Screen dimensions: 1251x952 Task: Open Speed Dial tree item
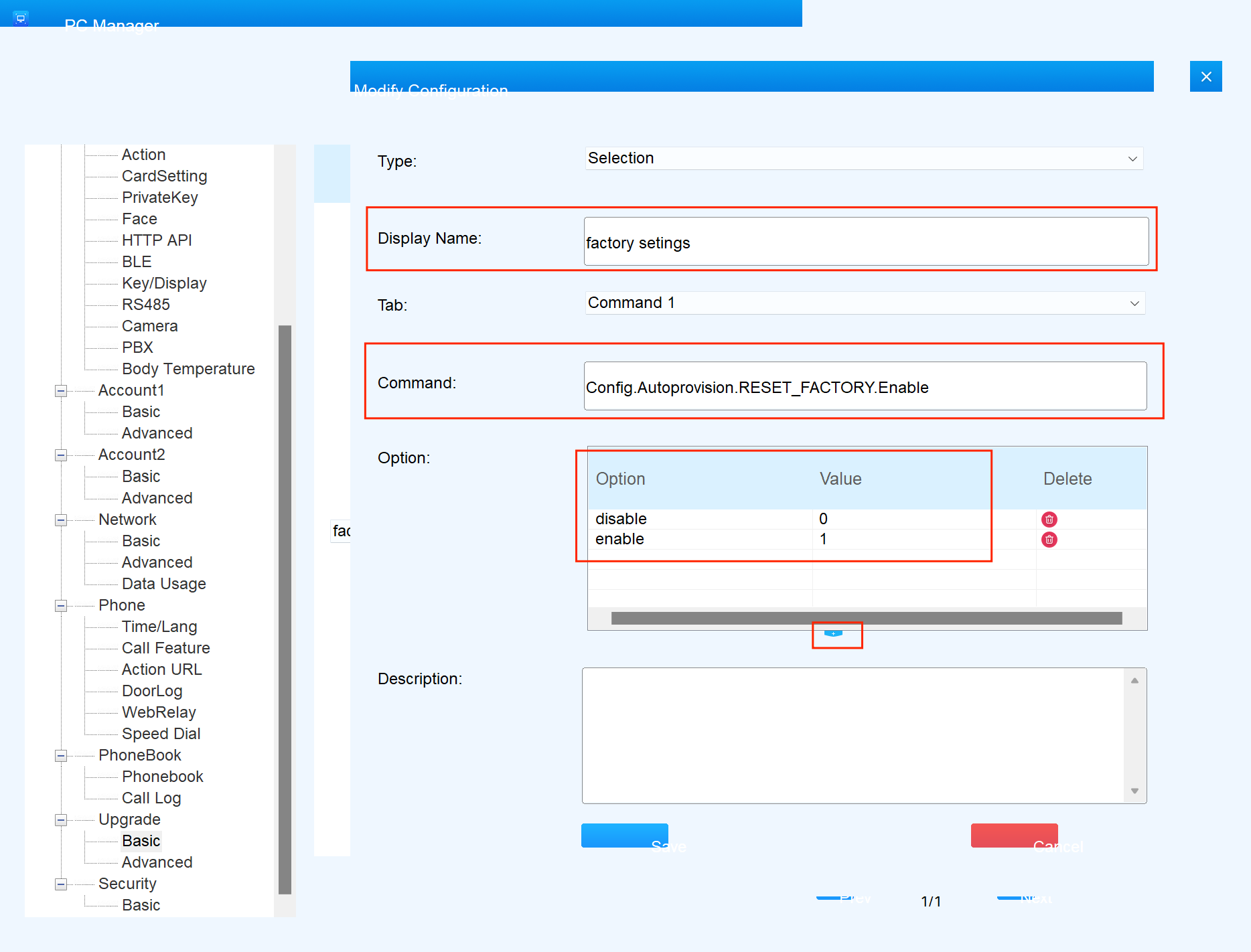click(x=161, y=734)
